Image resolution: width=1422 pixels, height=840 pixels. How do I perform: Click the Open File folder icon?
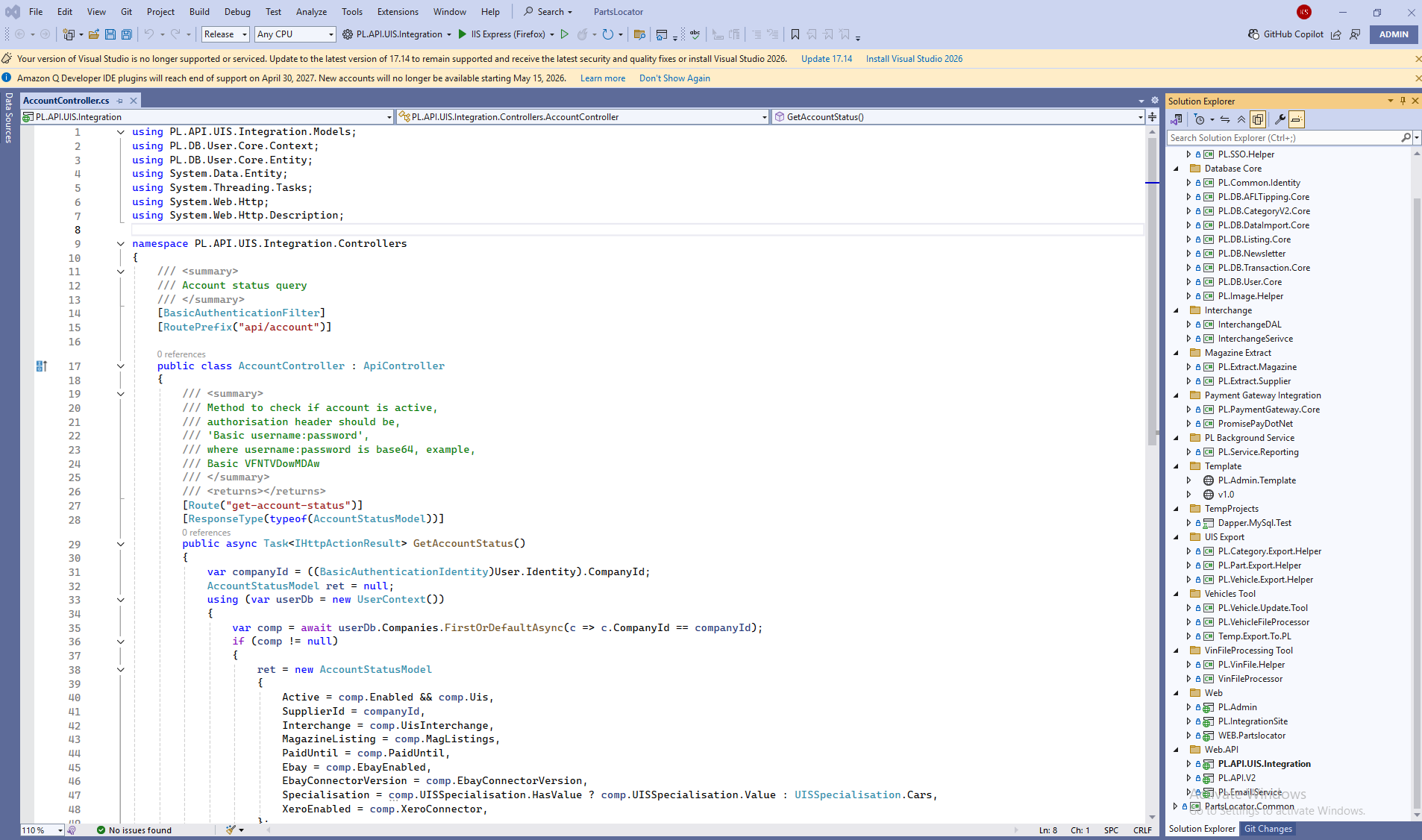point(94,34)
